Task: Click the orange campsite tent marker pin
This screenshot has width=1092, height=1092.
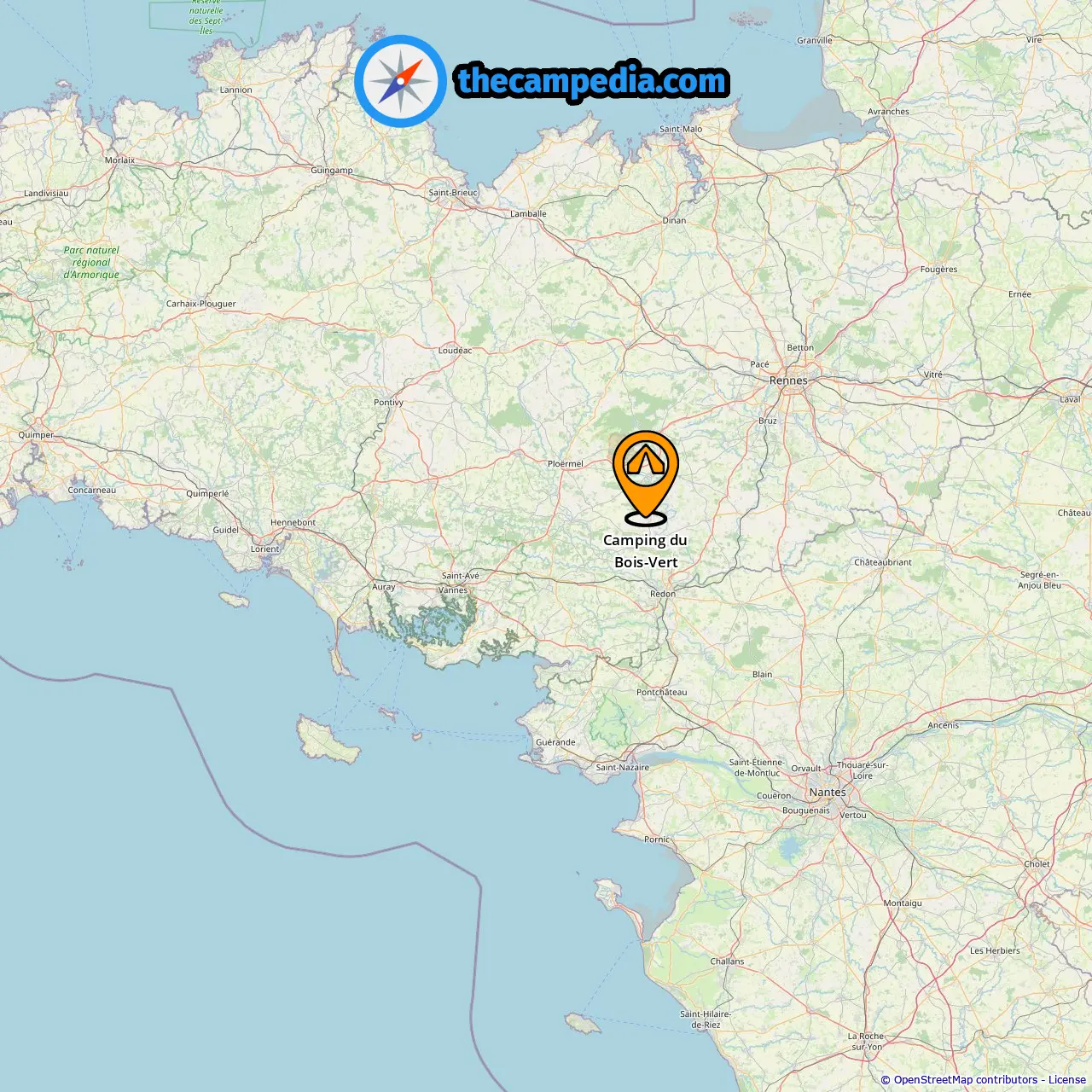Action: coord(646,478)
